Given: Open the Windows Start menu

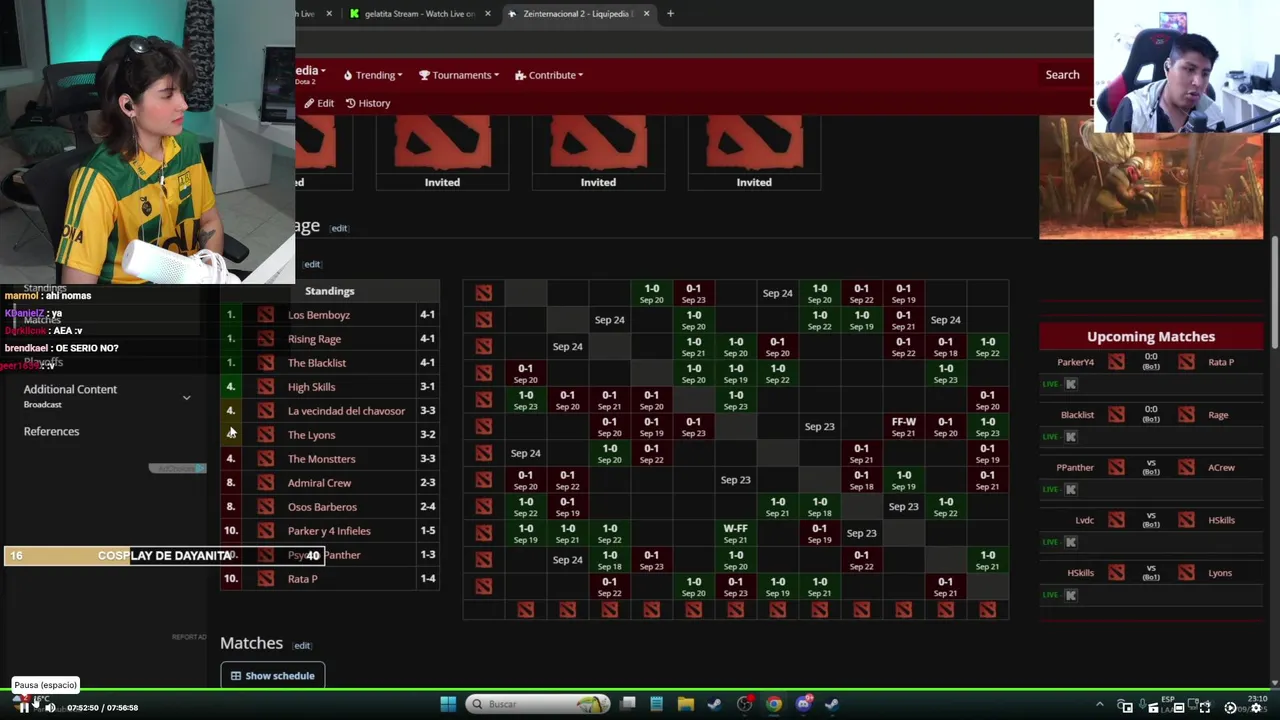Looking at the screenshot, I should click(448, 704).
